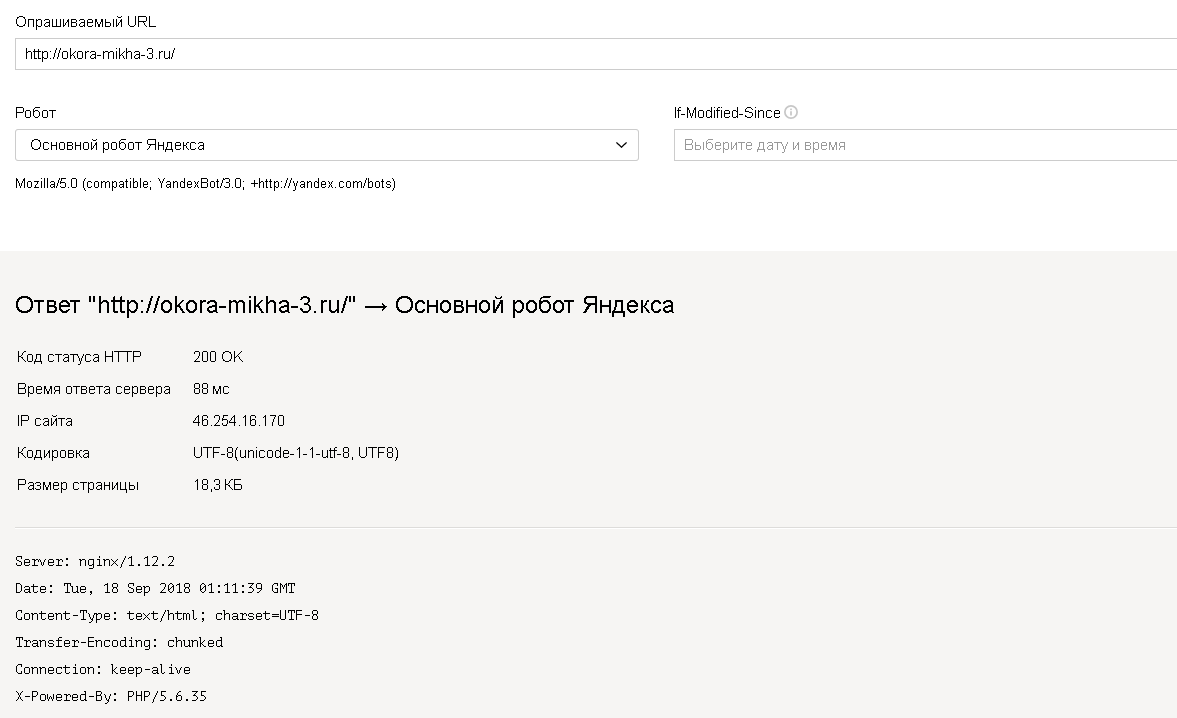Click the 88 мс response time value

pos(211,389)
